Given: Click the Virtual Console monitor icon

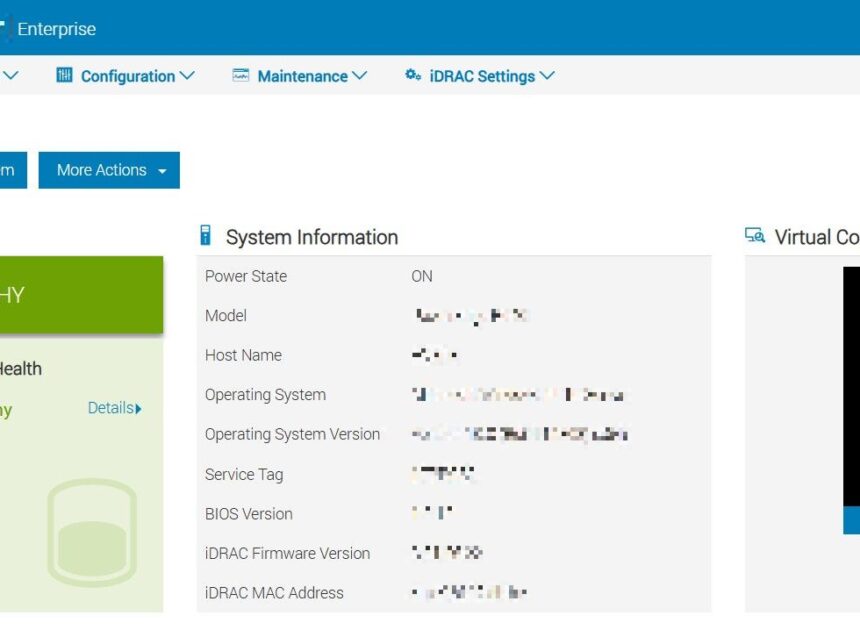Looking at the screenshot, I should tap(755, 235).
